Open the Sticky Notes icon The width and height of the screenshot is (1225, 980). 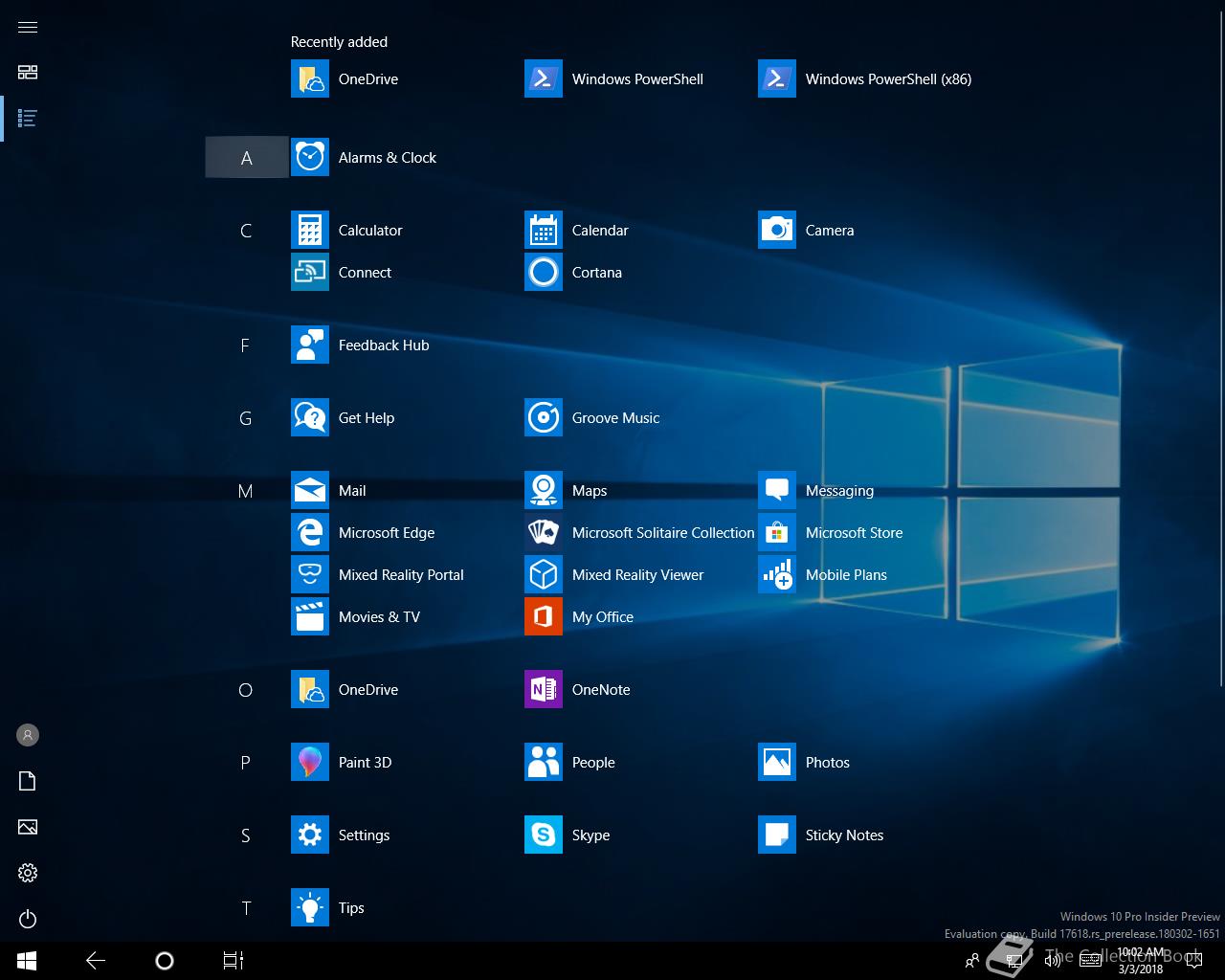777,835
